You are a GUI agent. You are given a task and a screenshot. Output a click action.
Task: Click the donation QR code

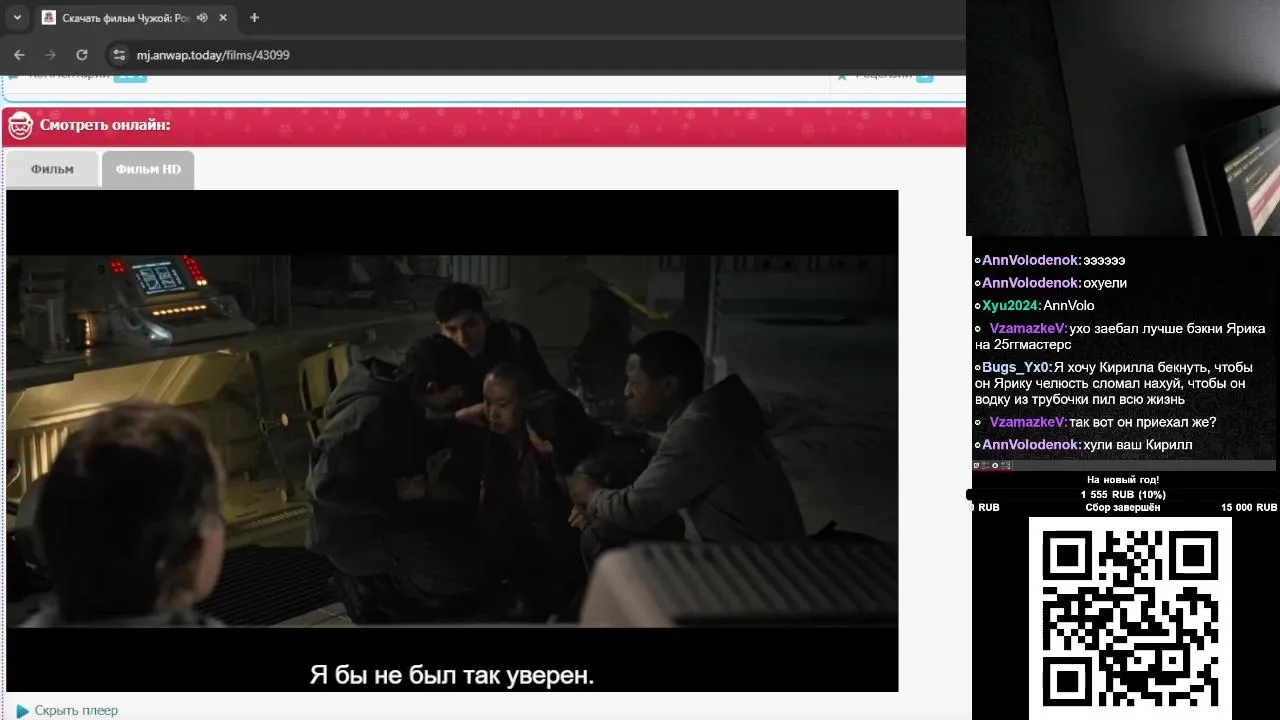point(1130,618)
